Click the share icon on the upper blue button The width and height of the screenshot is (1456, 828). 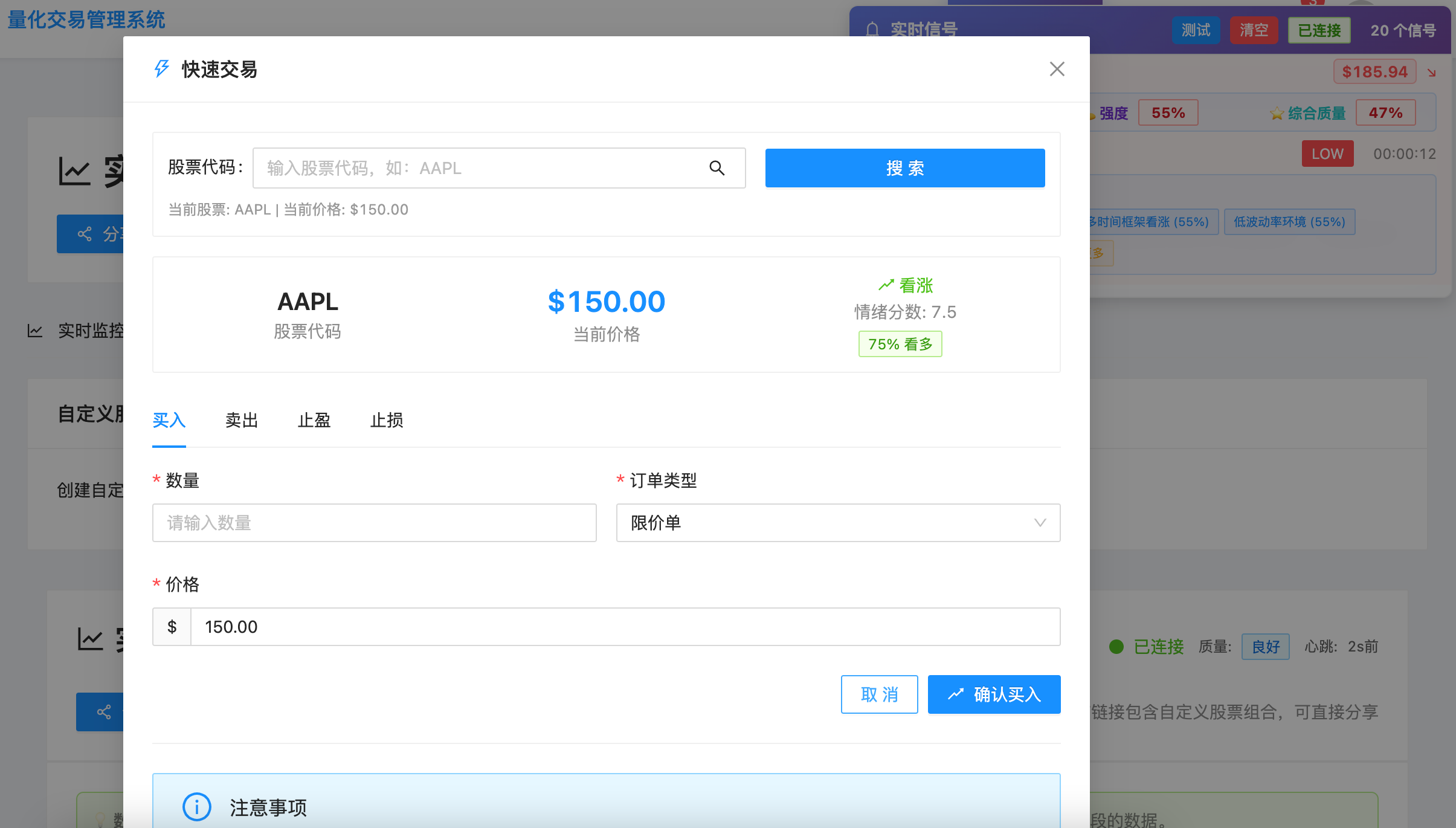pyautogui.click(x=85, y=234)
